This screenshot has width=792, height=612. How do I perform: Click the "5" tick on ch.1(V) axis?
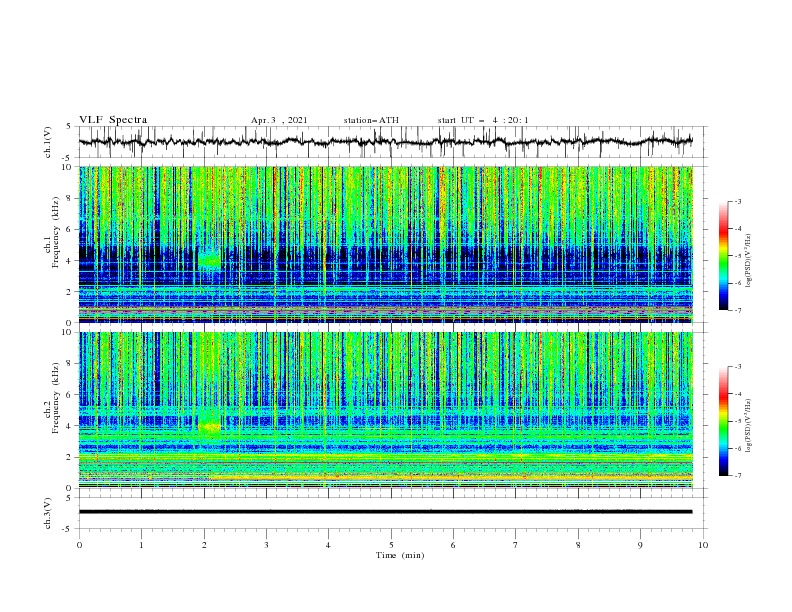click(x=69, y=127)
